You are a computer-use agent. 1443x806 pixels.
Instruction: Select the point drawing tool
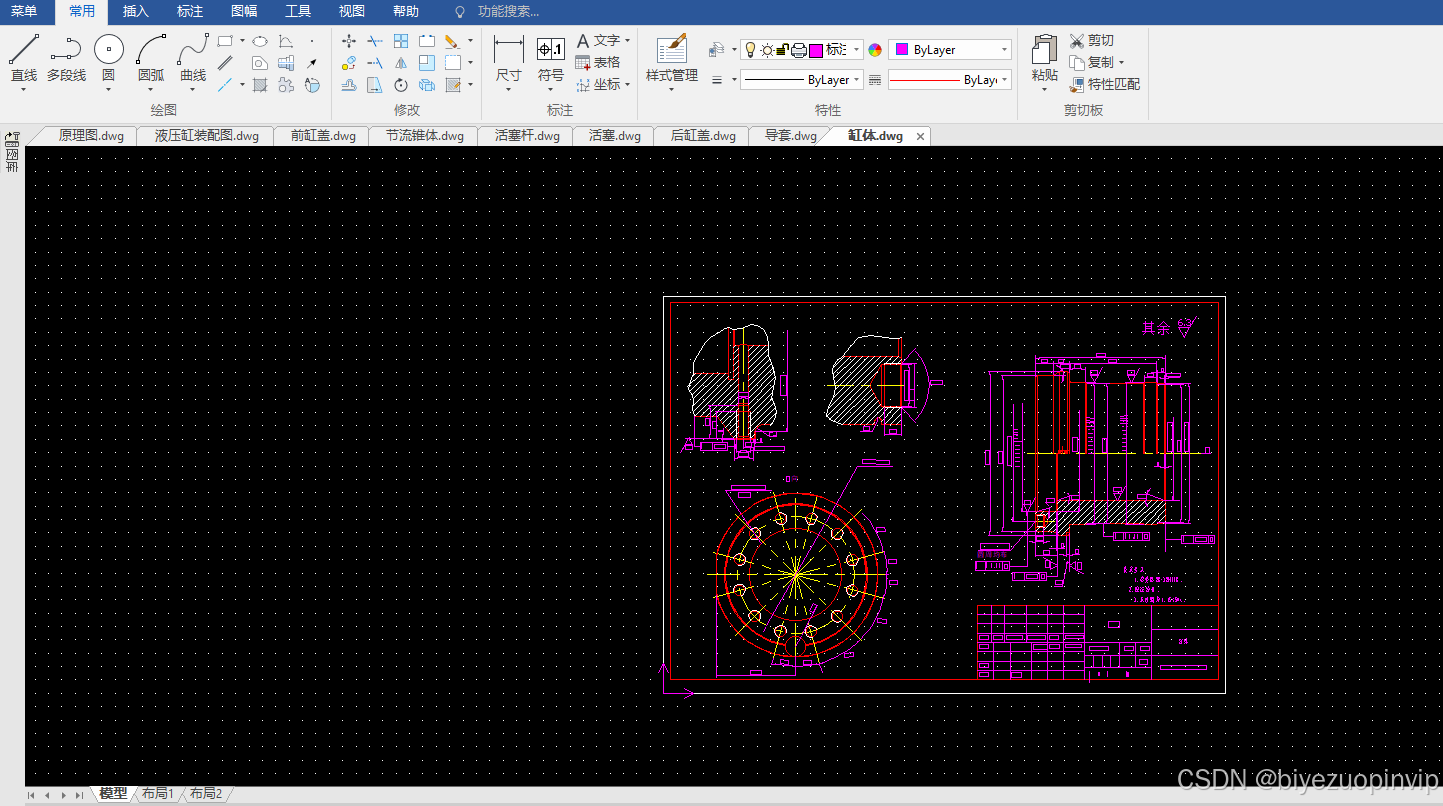pyautogui.click(x=312, y=41)
